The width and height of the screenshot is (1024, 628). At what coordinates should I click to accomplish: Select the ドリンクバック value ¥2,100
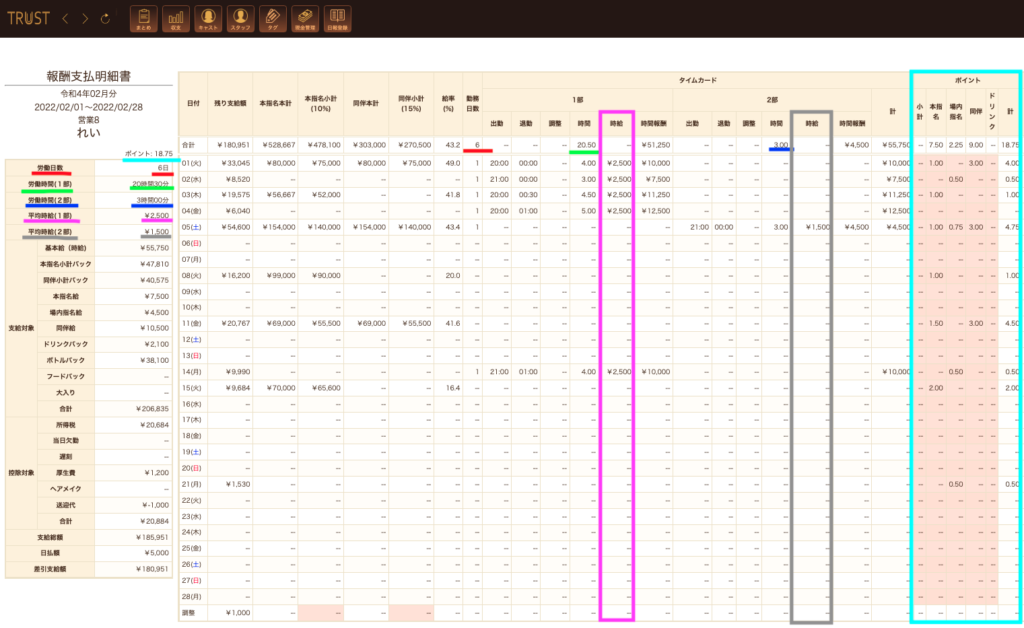pyautogui.click(x=157, y=344)
